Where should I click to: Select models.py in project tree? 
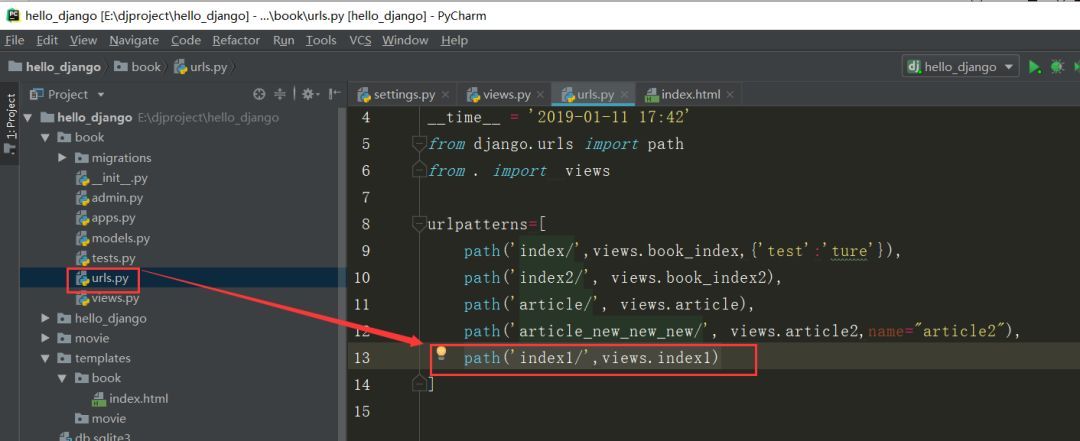(x=112, y=238)
